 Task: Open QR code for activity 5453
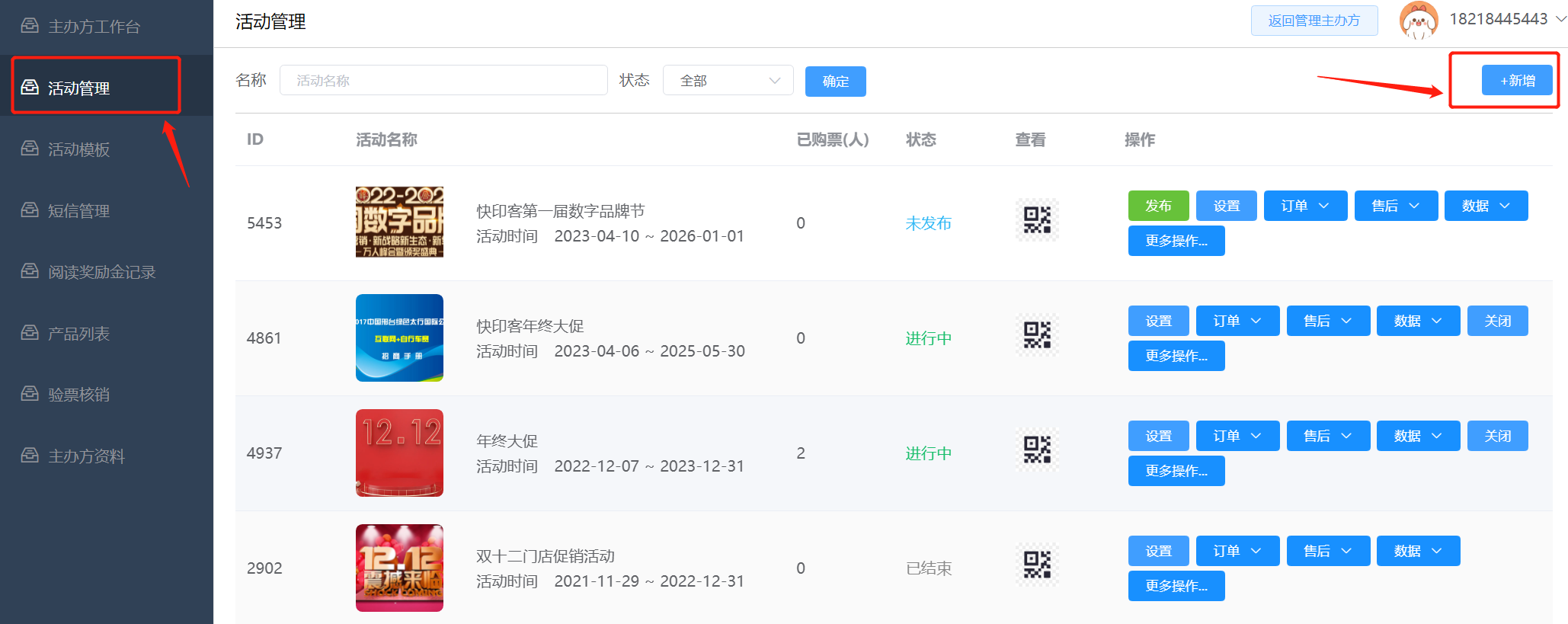click(x=1036, y=220)
